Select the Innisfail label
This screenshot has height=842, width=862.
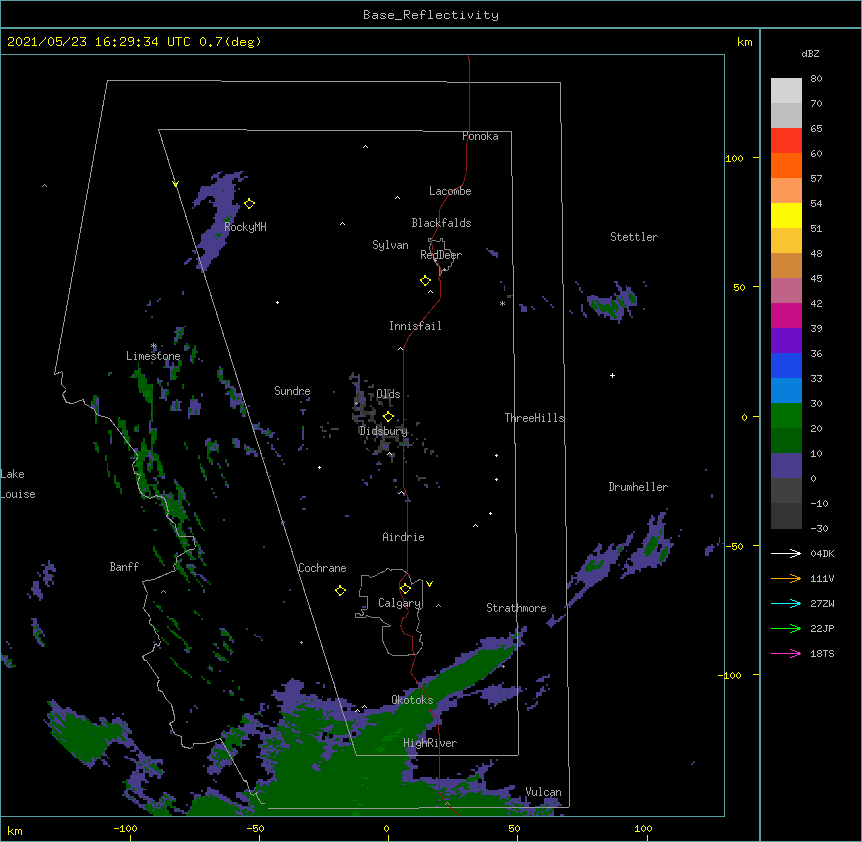[415, 326]
